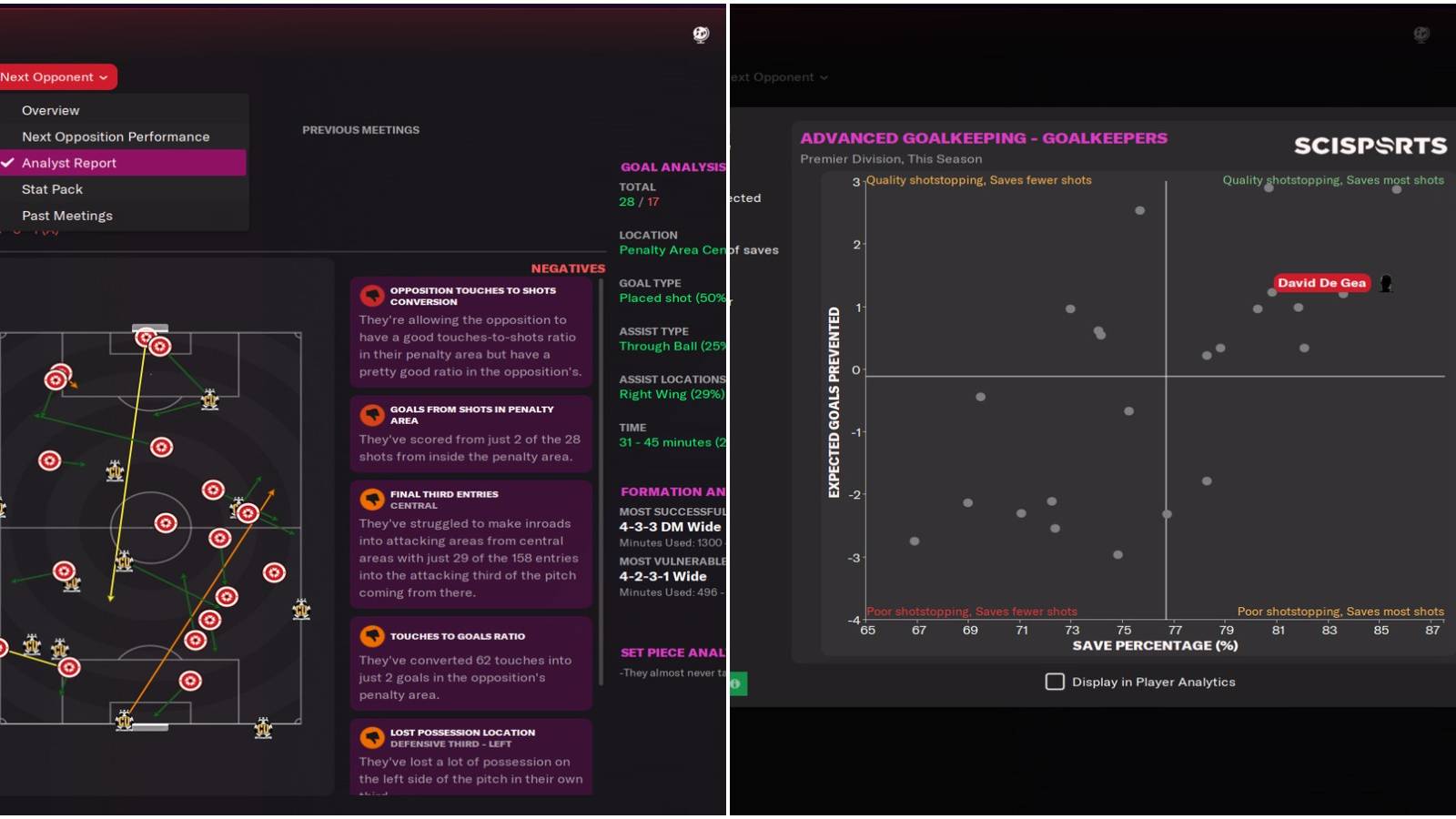Click the SCISPORTS logo
The height and width of the screenshot is (819, 1456).
point(1370,144)
